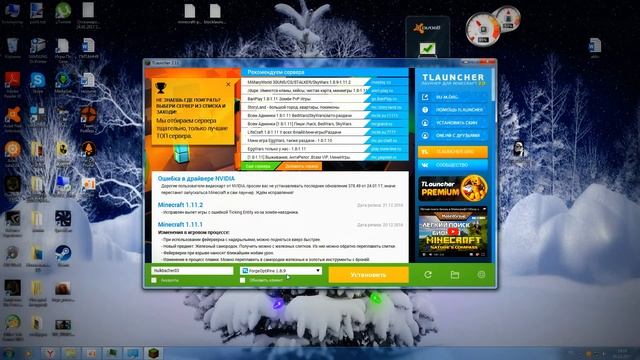Viewport: 640px width, 360px height.
Task: Click the Avast desktop gadget checkmark
Action: pyautogui.click(x=427, y=49)
